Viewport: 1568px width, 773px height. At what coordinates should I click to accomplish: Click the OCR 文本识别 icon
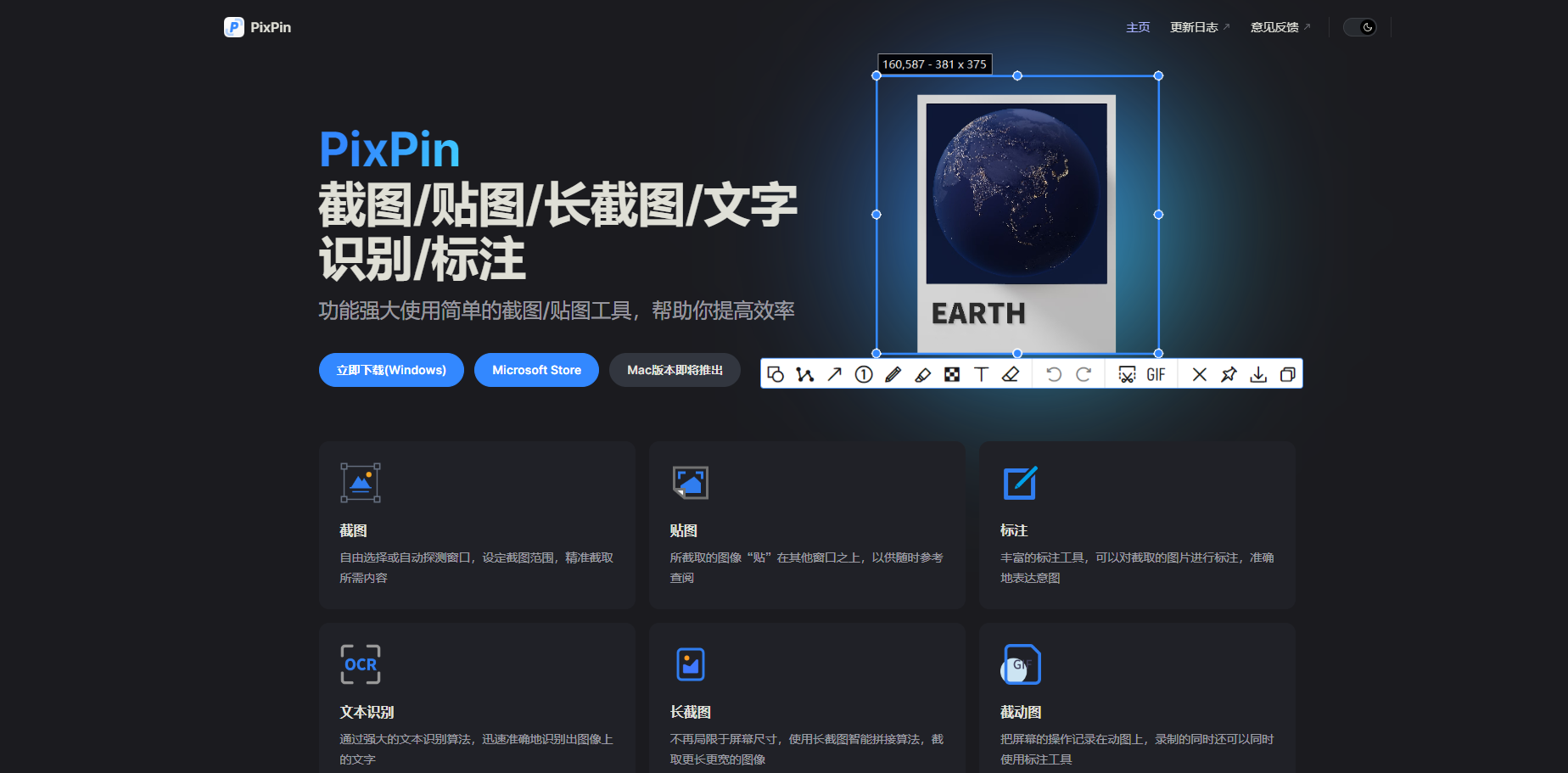tap(361, 664)
